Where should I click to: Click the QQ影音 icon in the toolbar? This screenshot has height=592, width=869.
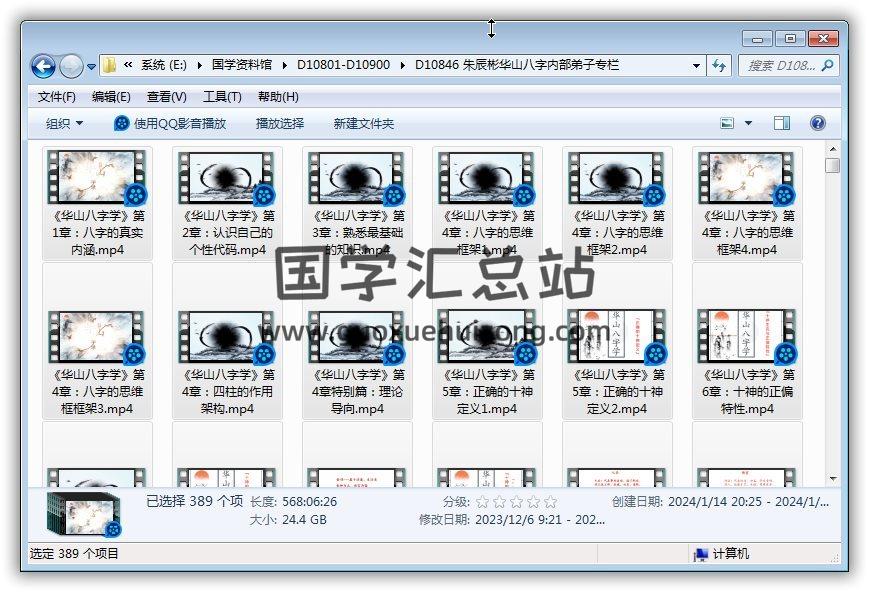pos(121,123)
